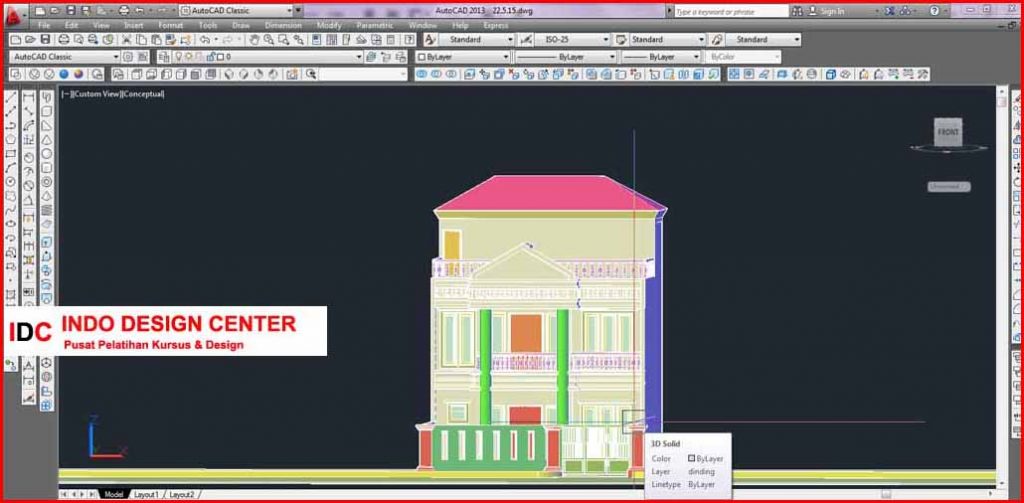
Task: Select the Zoom Window tool
Action: 284,40
